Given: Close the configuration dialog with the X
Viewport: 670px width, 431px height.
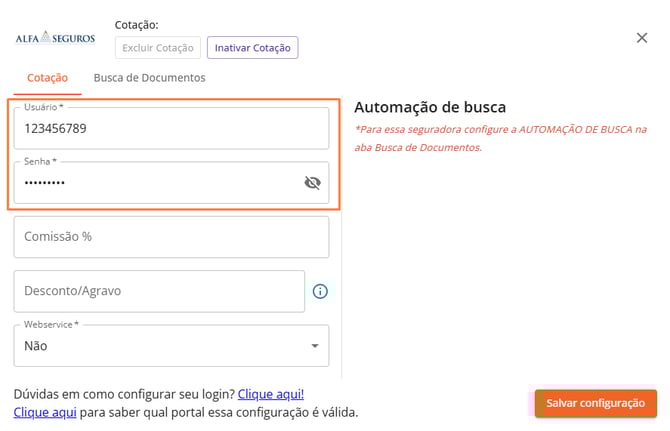Looking at the screenshot, I should click(x=642, y=38).
